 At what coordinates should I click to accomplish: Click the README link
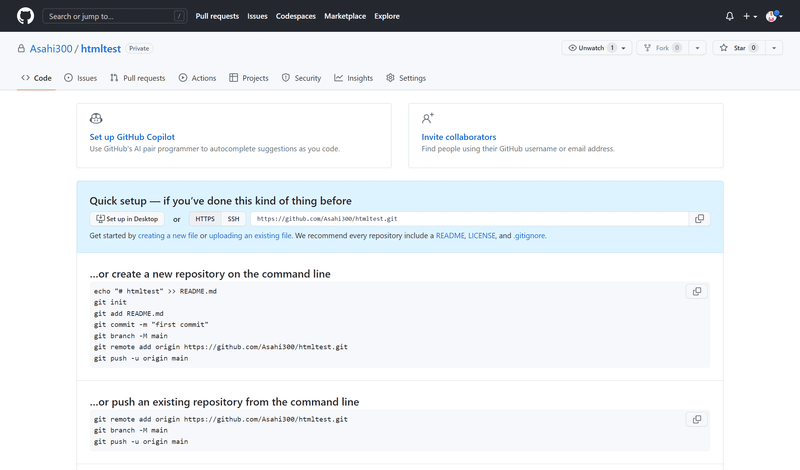[x=450, y=236]
